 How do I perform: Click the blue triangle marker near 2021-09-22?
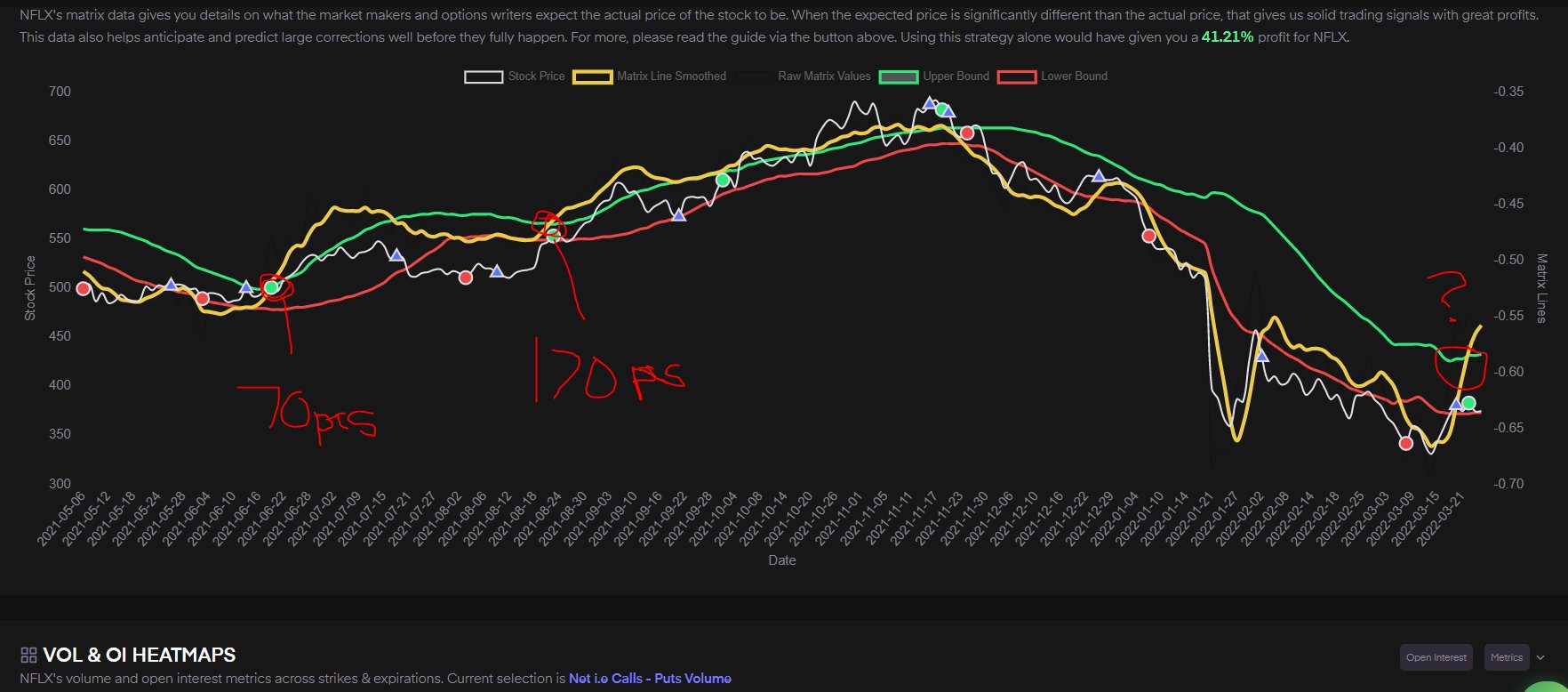point(679,214)
